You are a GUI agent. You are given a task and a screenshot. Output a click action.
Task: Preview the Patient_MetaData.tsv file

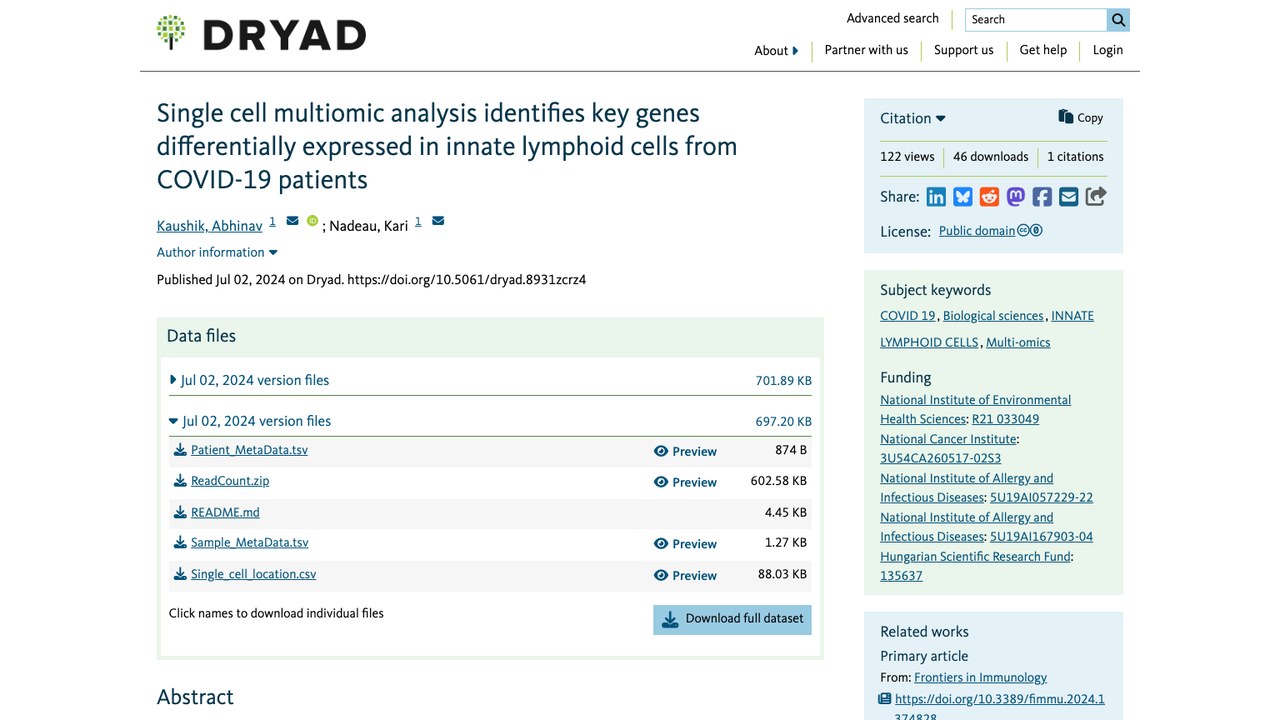click(x=685, y=451)
